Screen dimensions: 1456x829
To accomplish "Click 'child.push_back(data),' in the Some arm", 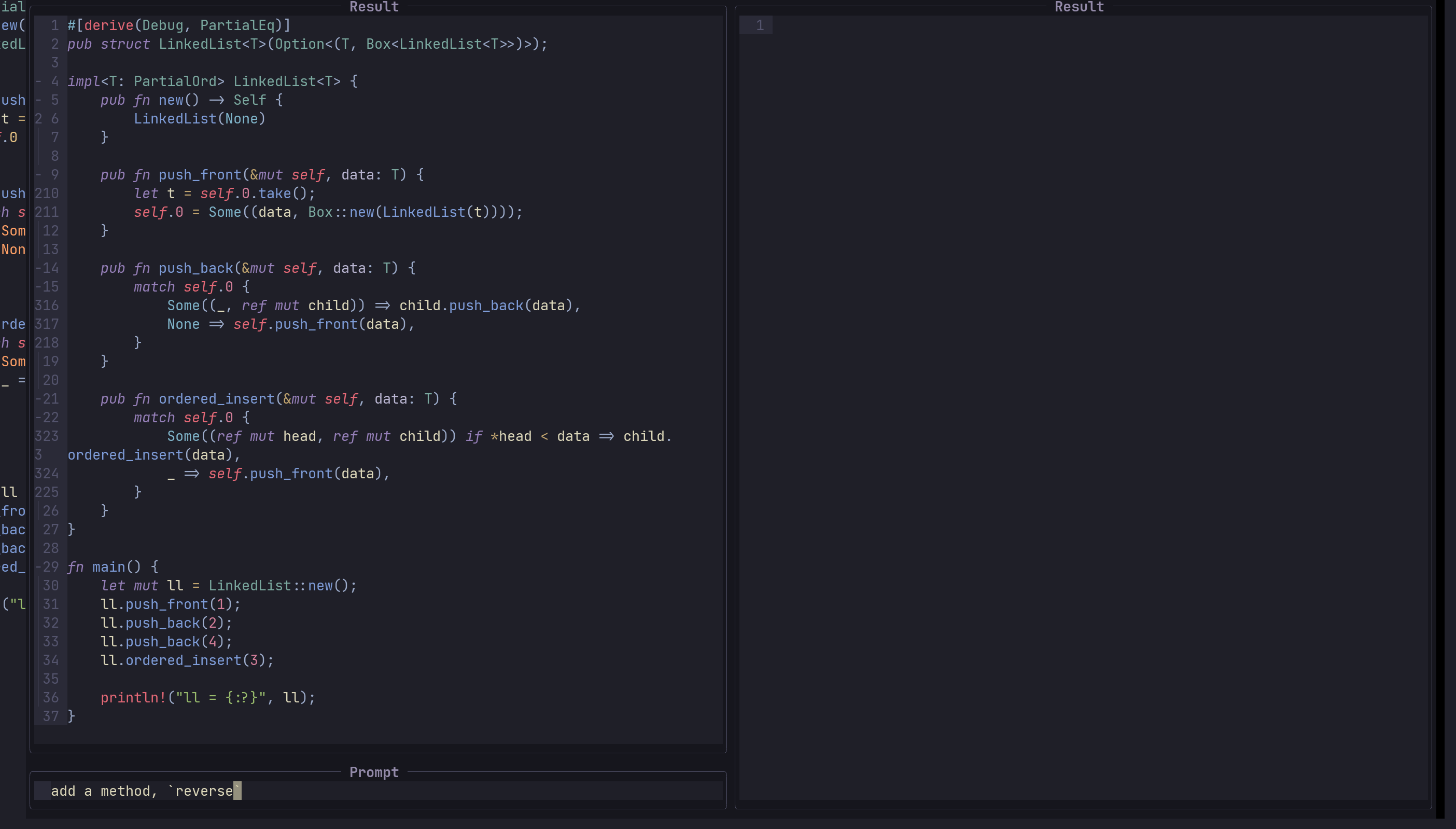I will 490,306.
